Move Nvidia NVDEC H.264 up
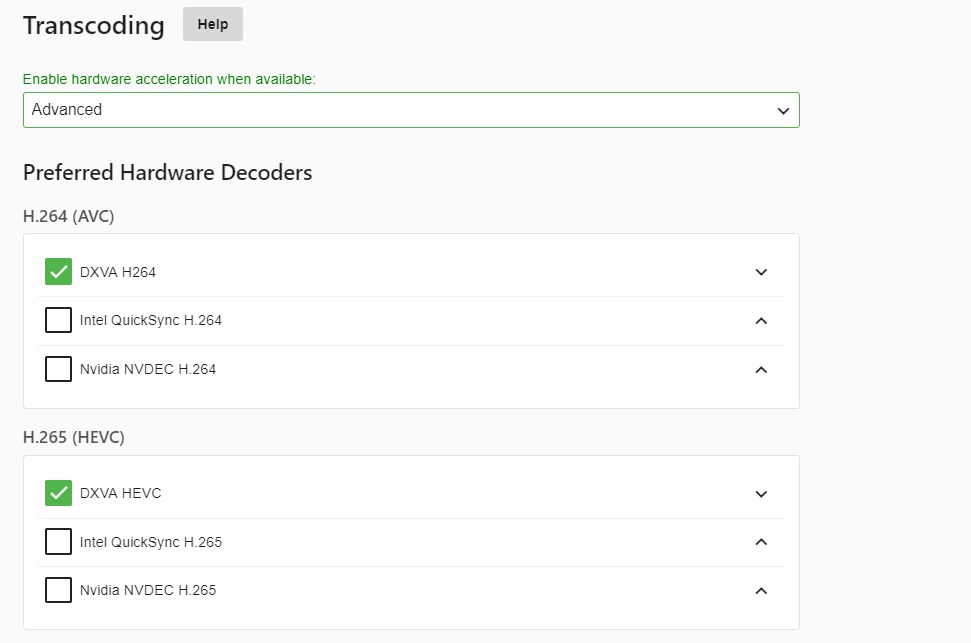 pyautogui.click(x=761, y=369)
